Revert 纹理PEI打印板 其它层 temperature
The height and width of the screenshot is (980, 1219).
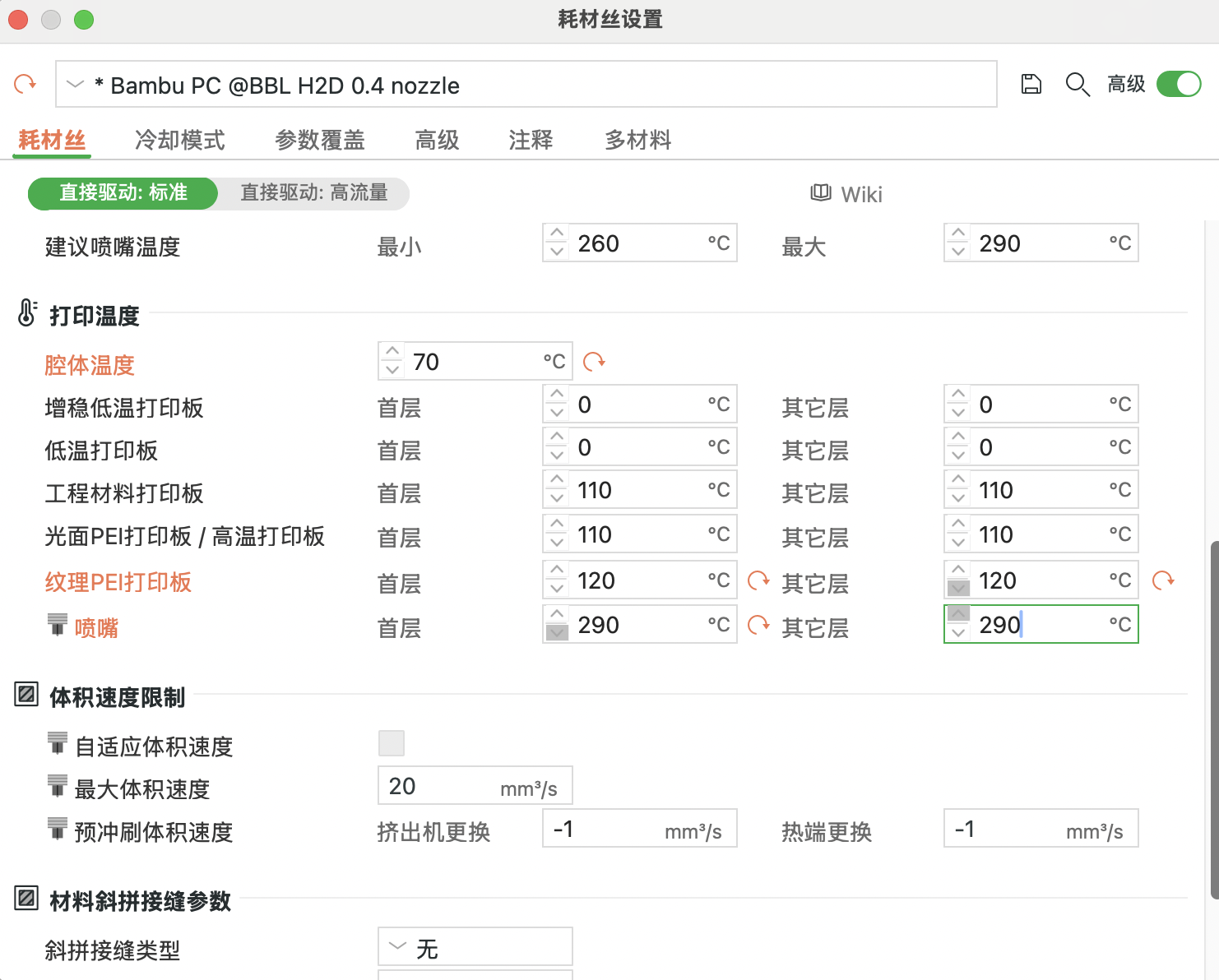1163,581
